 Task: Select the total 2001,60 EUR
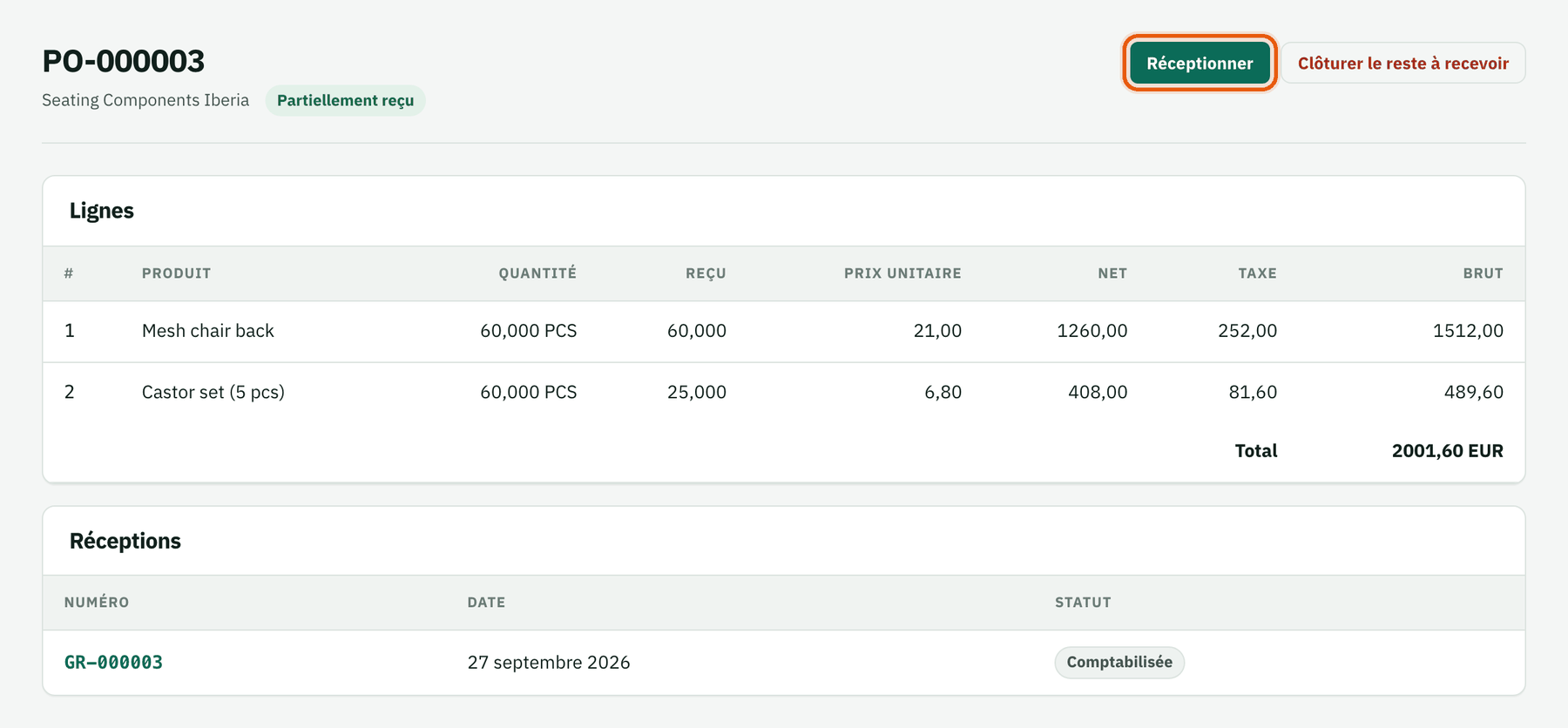[1448, 451]
